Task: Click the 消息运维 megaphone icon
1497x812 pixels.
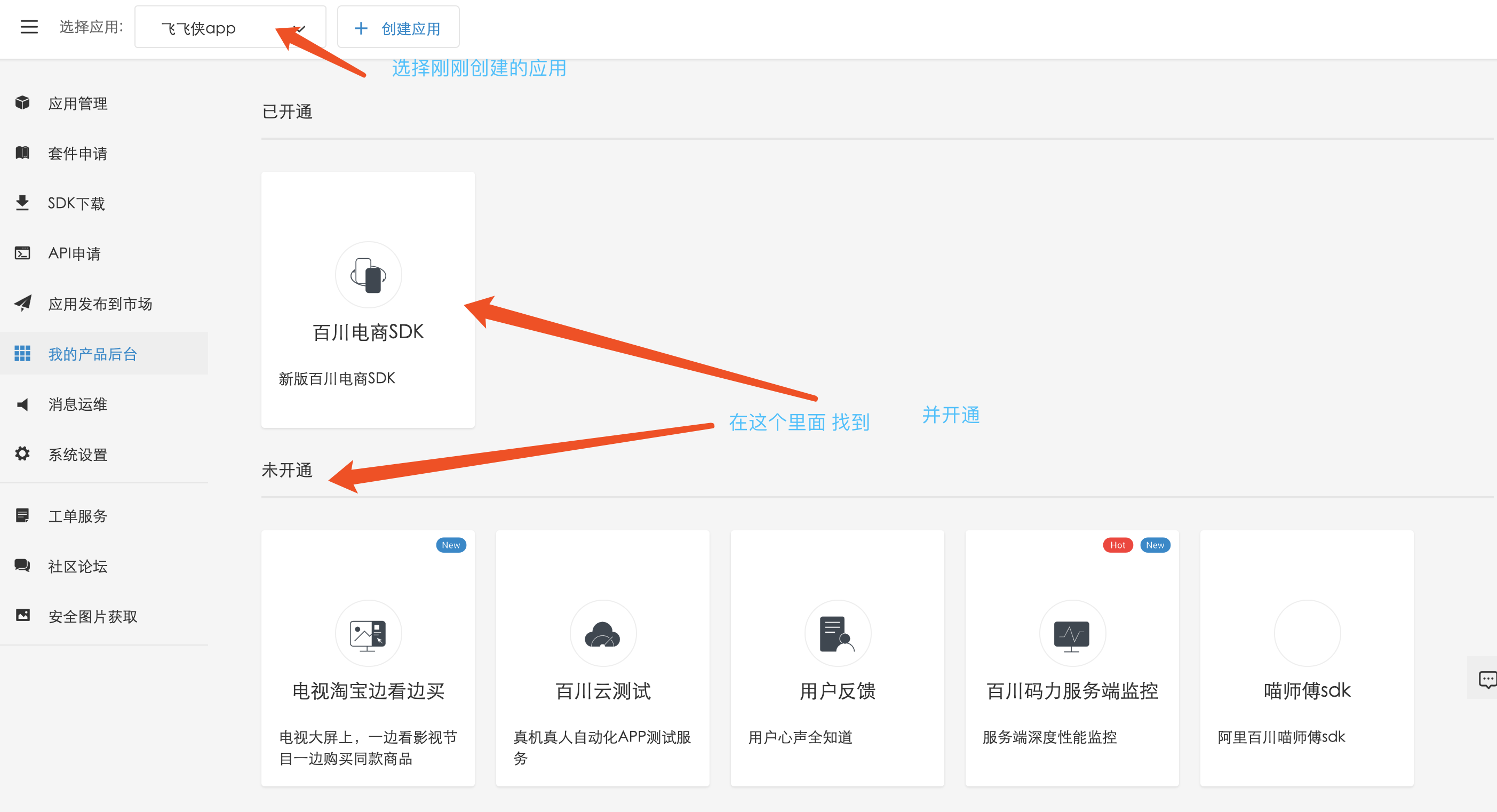Action: tap(22, 404)
